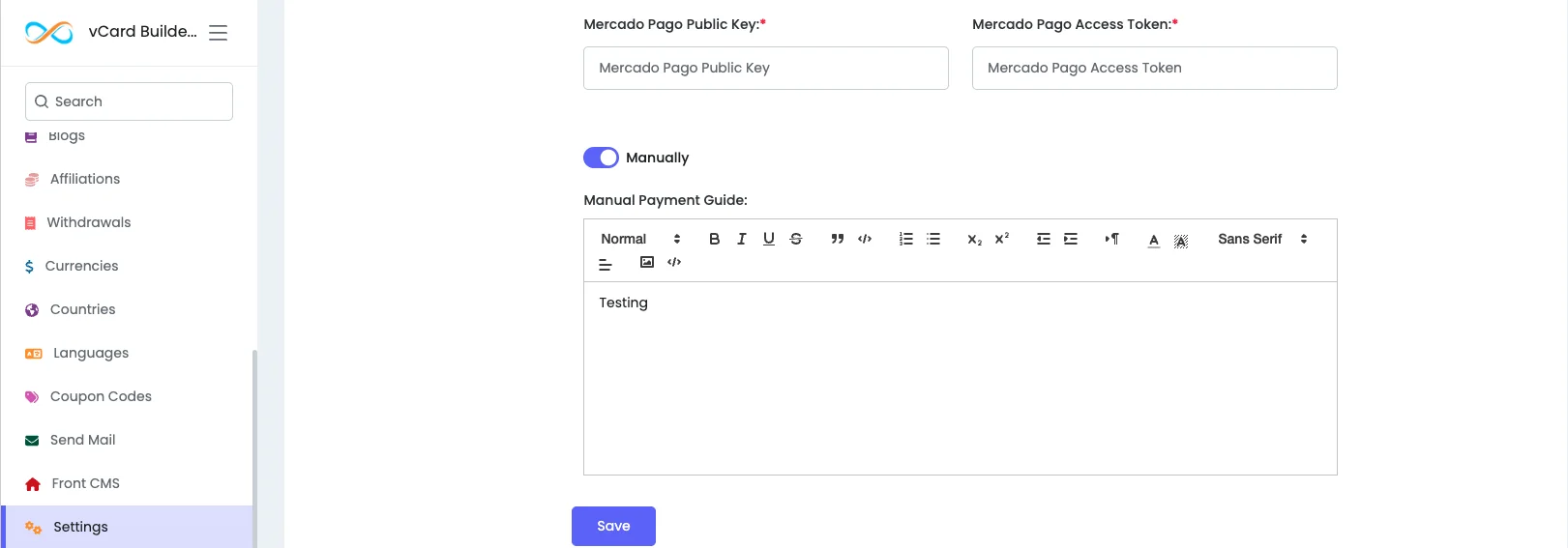Disable the Manually payment toggle
Viewport: 1568px width, 548px height.
(601, 158)
